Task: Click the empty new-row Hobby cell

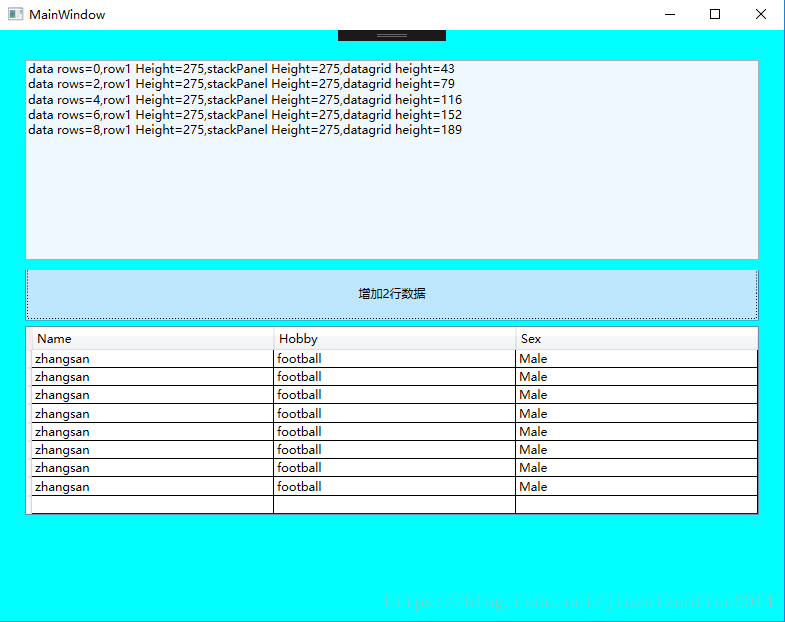Action: [x=395, y=504]
